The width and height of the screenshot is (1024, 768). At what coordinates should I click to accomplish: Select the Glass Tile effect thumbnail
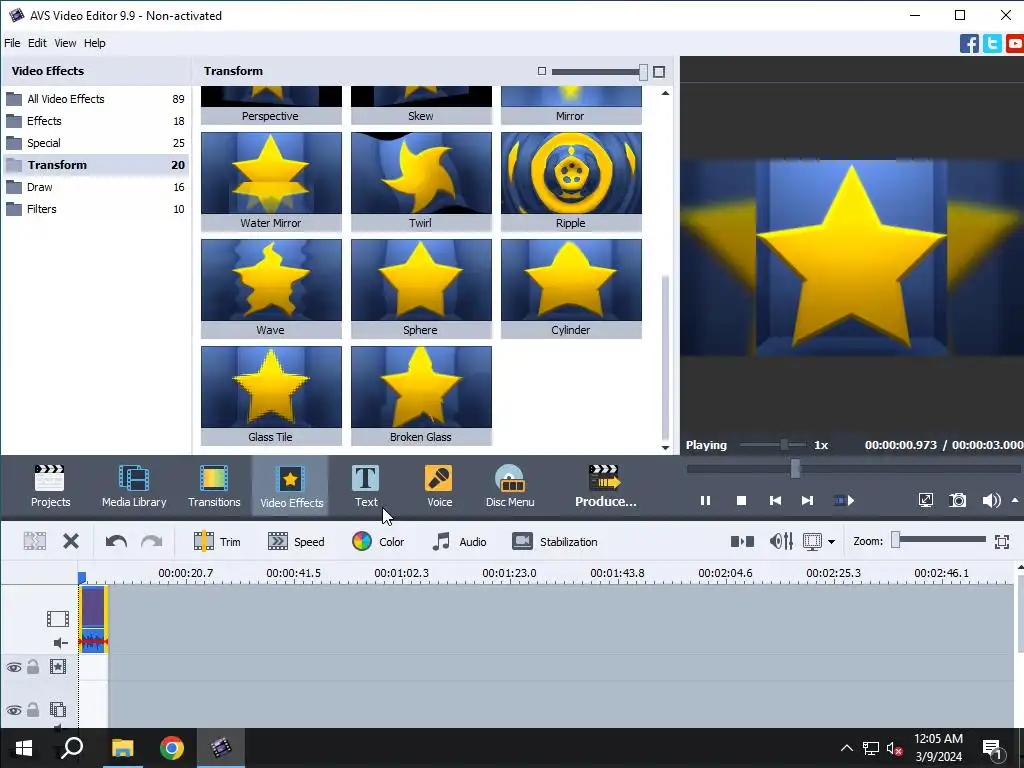(x=271, y=396)
